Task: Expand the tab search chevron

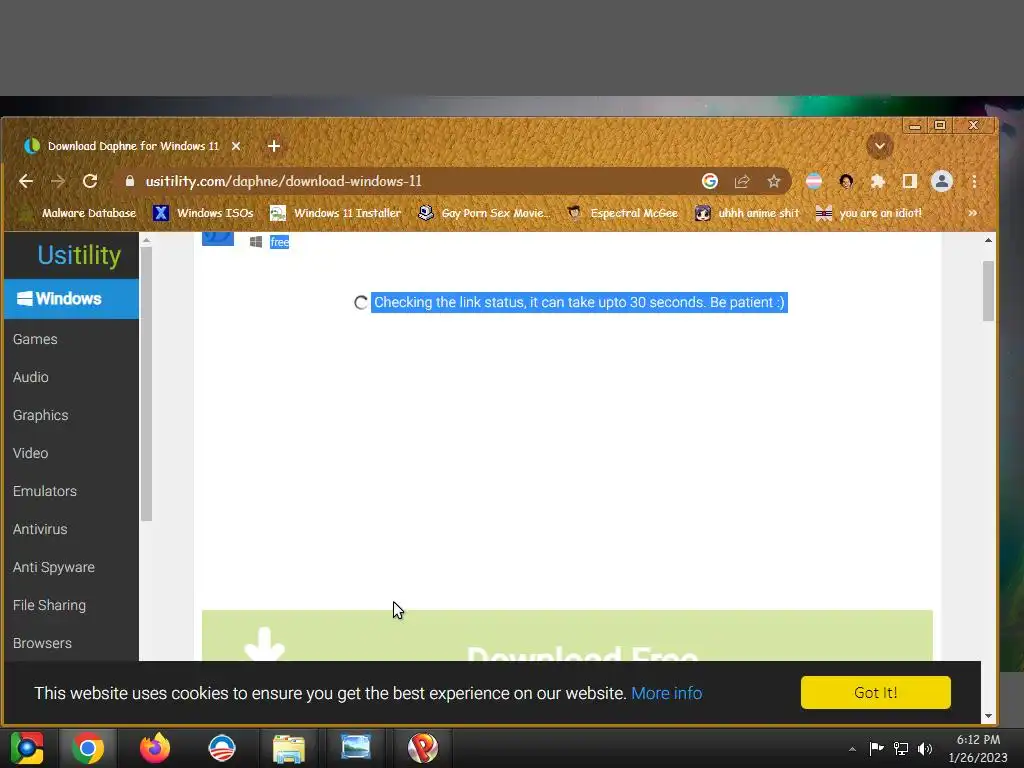Action: pyautogui.click(x=880, y=146)
